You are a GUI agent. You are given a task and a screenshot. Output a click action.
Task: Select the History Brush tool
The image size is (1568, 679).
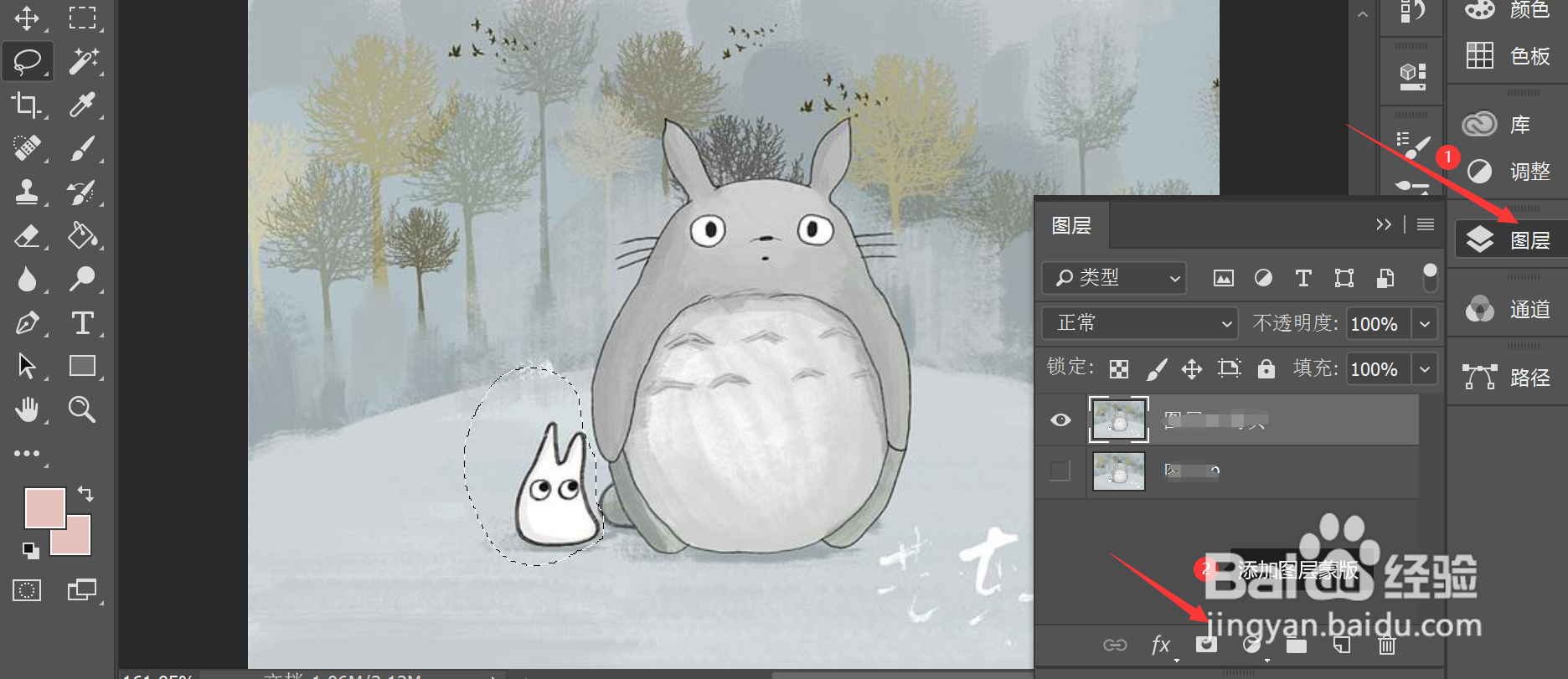tap(82, 192)
